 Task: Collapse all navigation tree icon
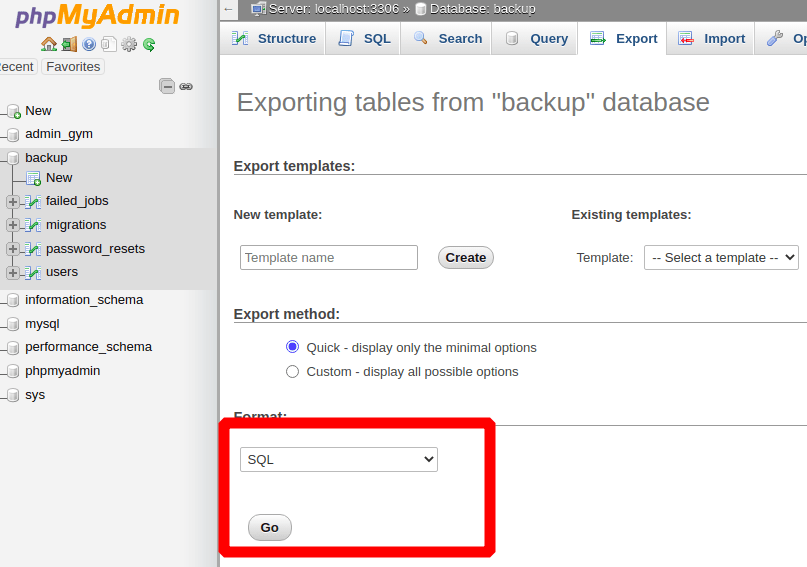tap(167, 86)
